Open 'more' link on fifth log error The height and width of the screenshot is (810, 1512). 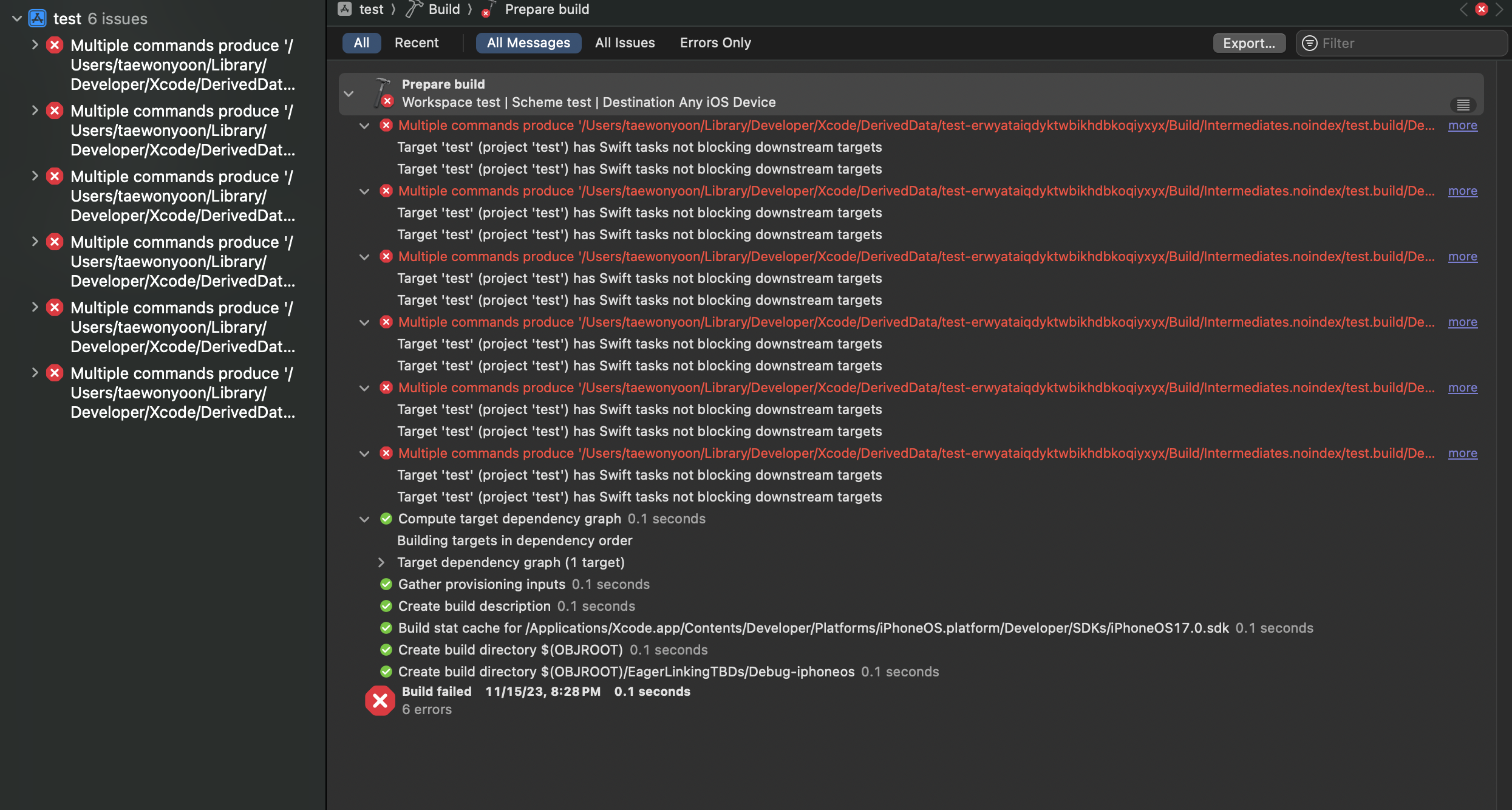tap(1462, 387)
